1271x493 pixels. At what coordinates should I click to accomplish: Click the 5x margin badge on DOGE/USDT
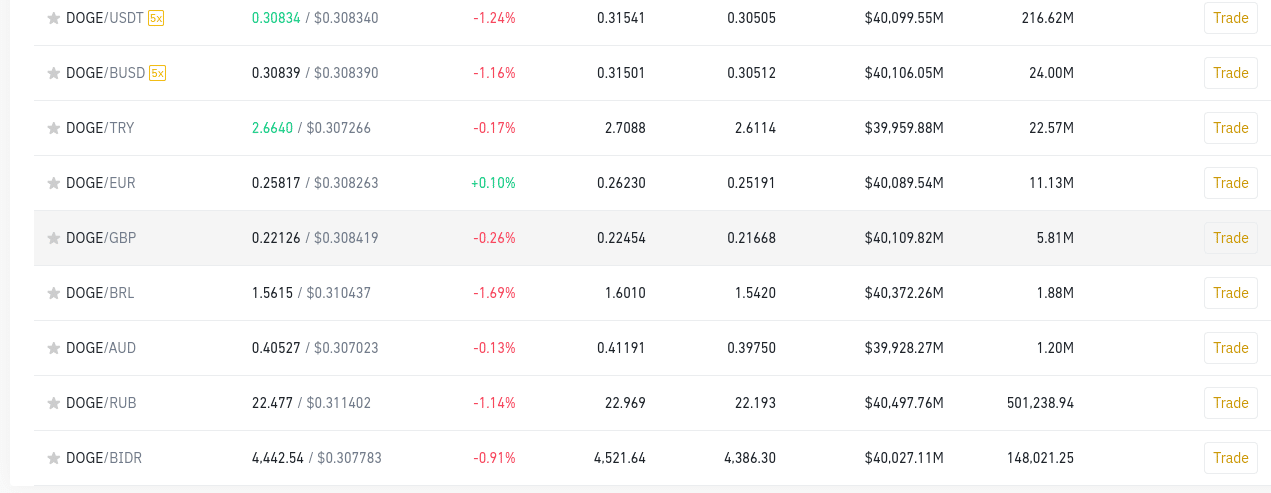click(156, 18)
